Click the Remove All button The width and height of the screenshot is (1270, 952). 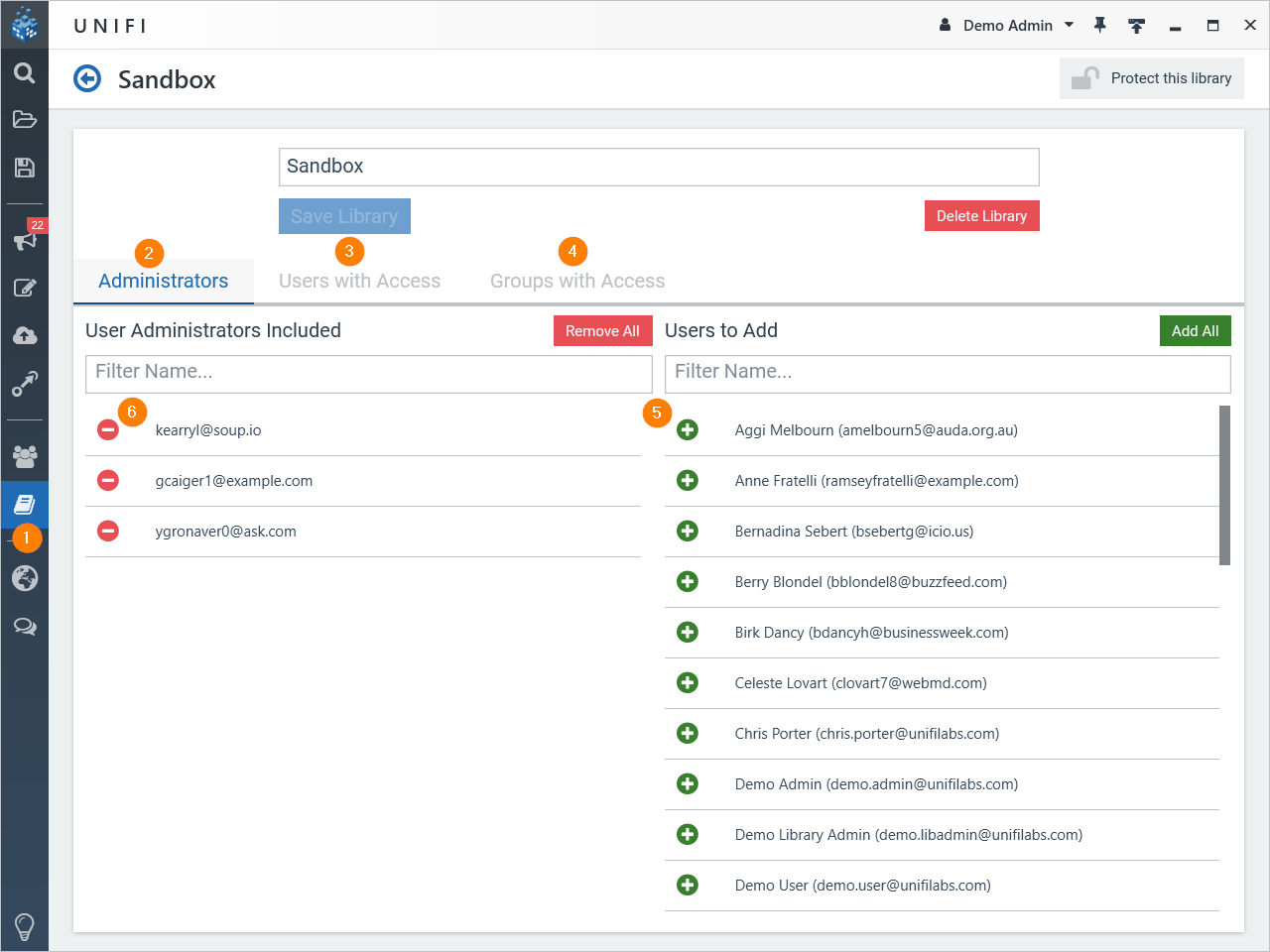pos(602,331)
